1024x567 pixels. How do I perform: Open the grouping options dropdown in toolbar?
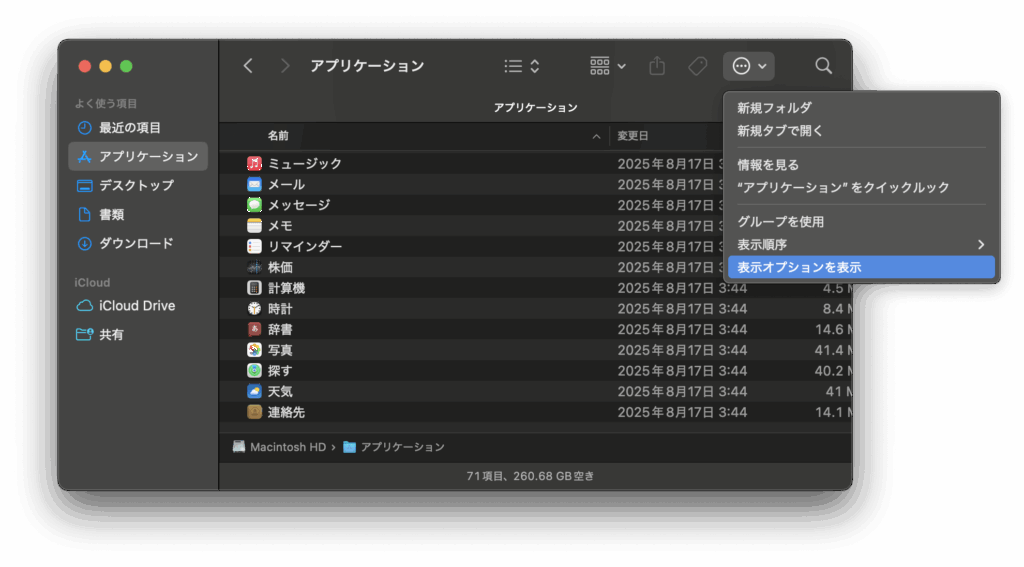(608, 66)
